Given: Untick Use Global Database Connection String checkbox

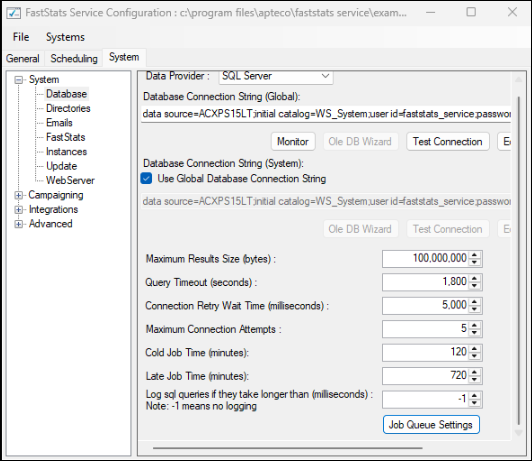Looking at the screenshot, I should click(x=146, y=178).
